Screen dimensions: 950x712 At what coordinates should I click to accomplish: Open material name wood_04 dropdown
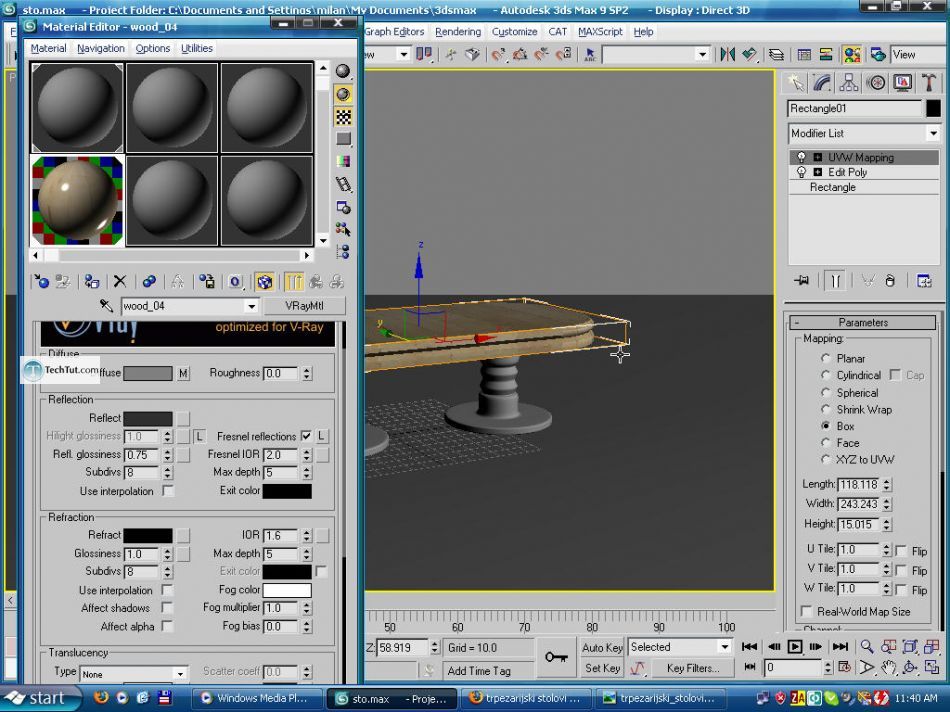tap(251, 306)
